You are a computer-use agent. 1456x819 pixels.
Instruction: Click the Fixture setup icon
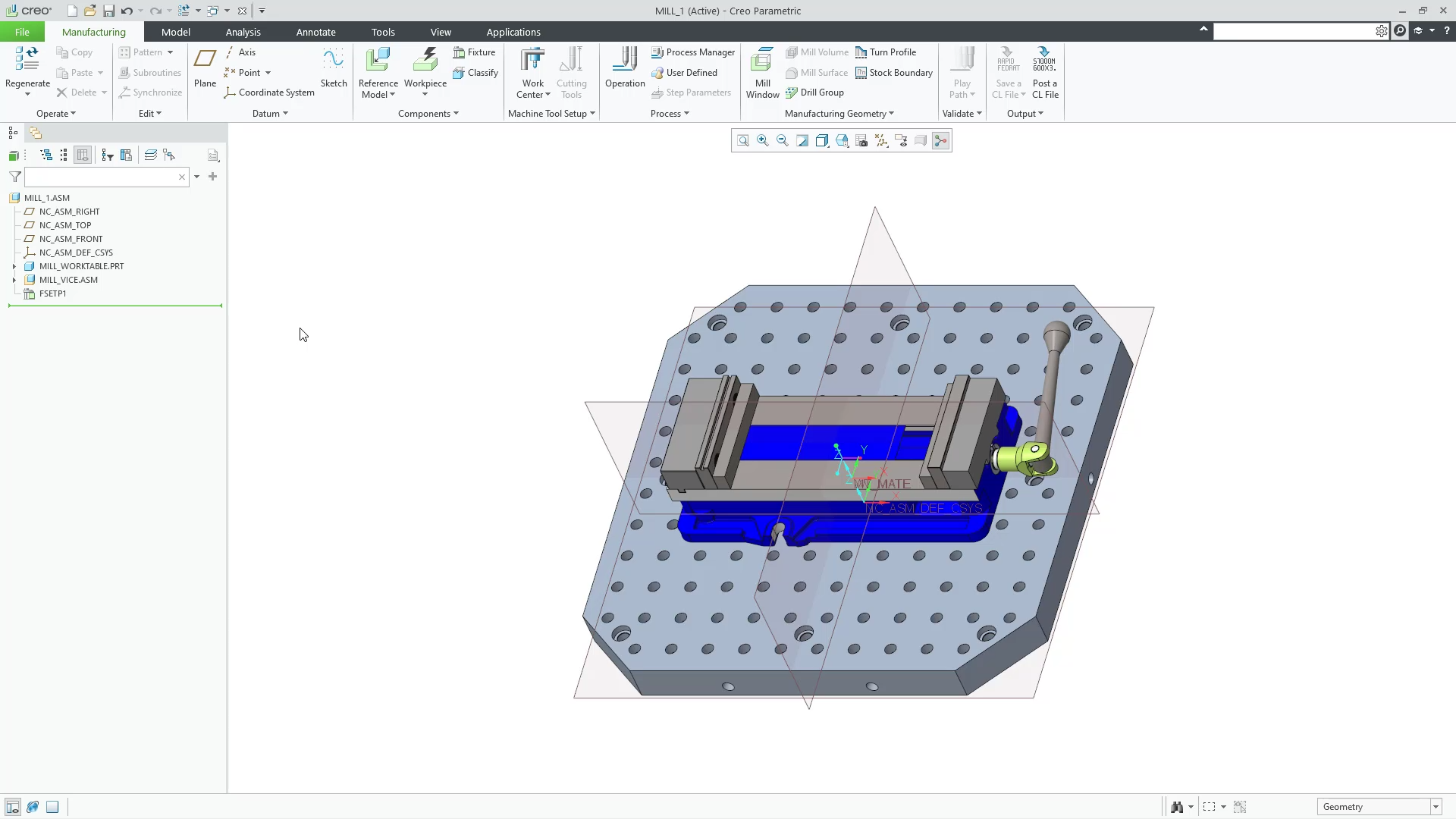(459, 52)
